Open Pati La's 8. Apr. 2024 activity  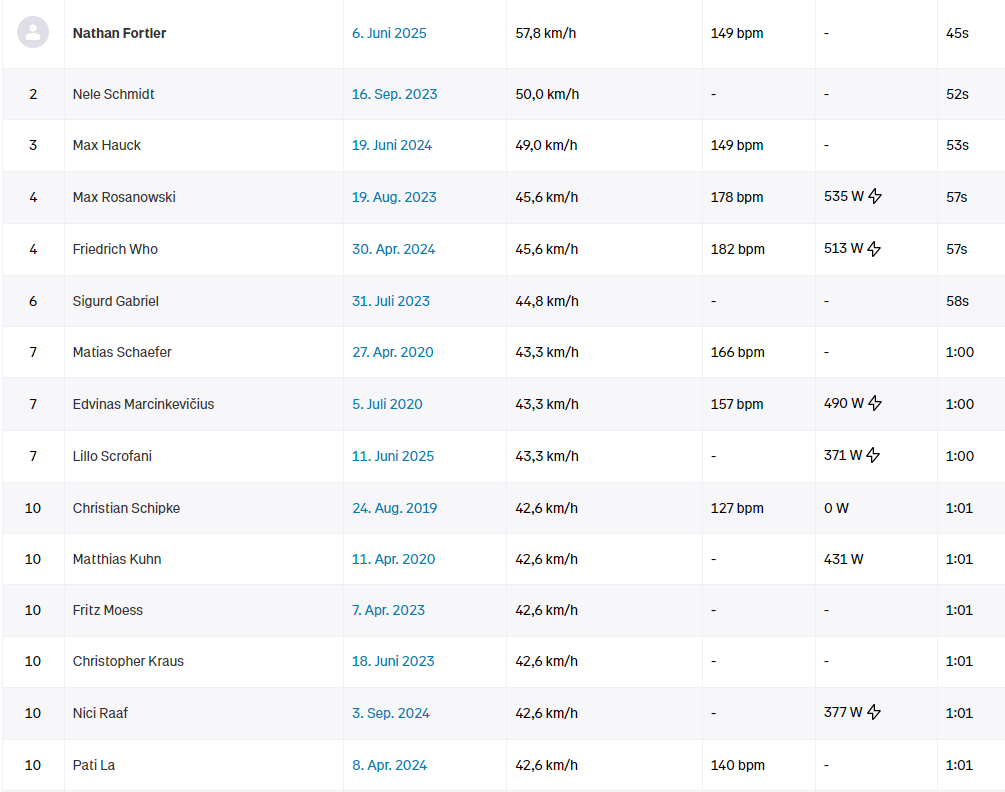click(x=389, y=765)
